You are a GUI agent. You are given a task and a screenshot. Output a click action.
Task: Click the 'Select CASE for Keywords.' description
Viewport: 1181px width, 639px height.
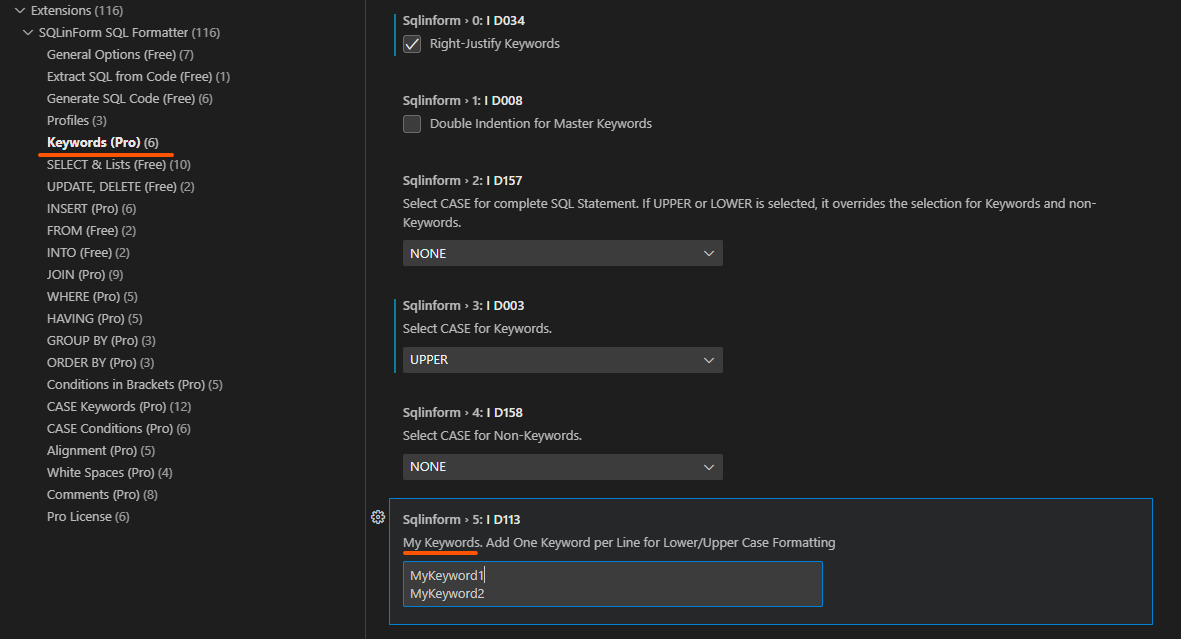[x=478, y=329]
